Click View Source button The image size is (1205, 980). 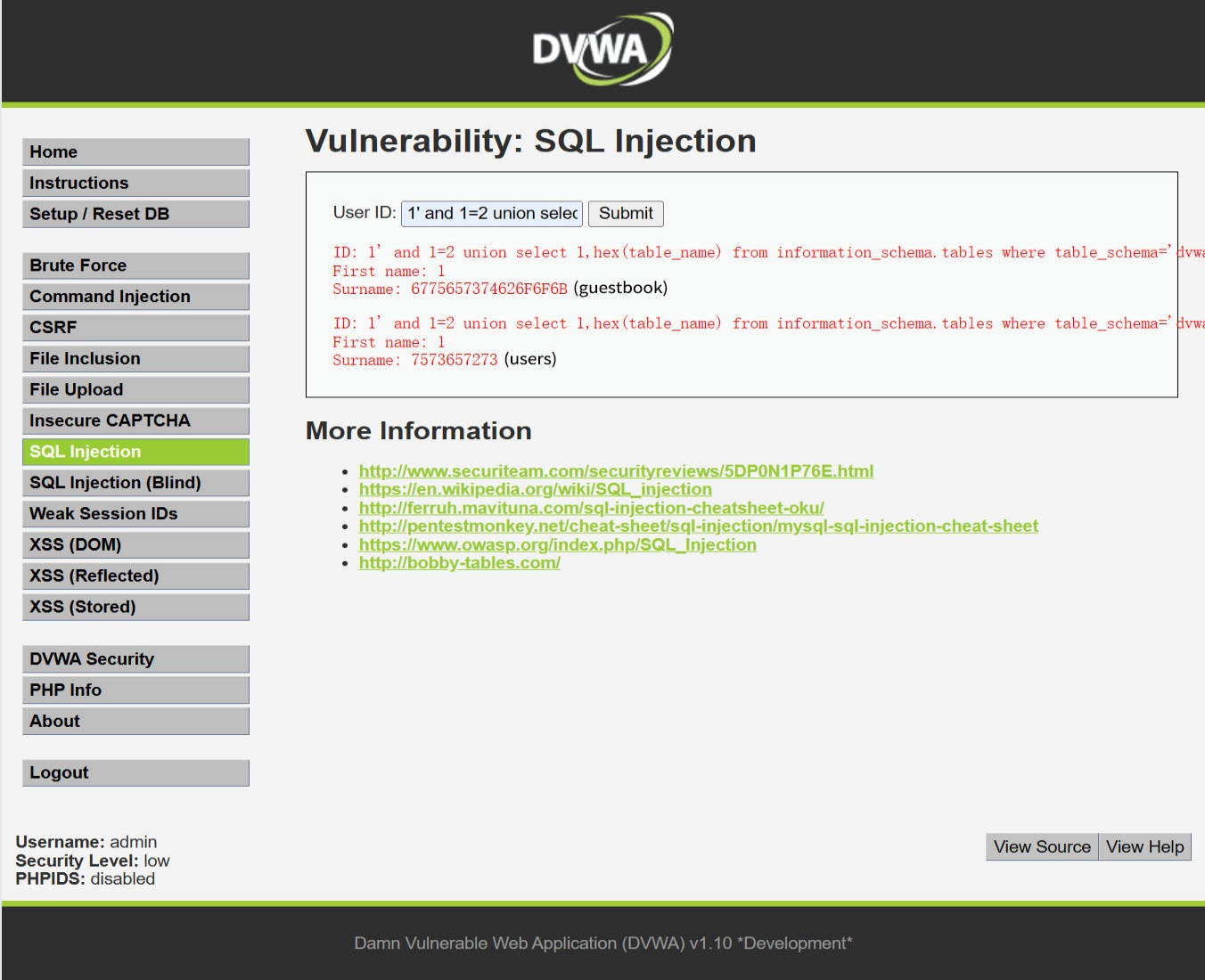(x=1042, y=847)
